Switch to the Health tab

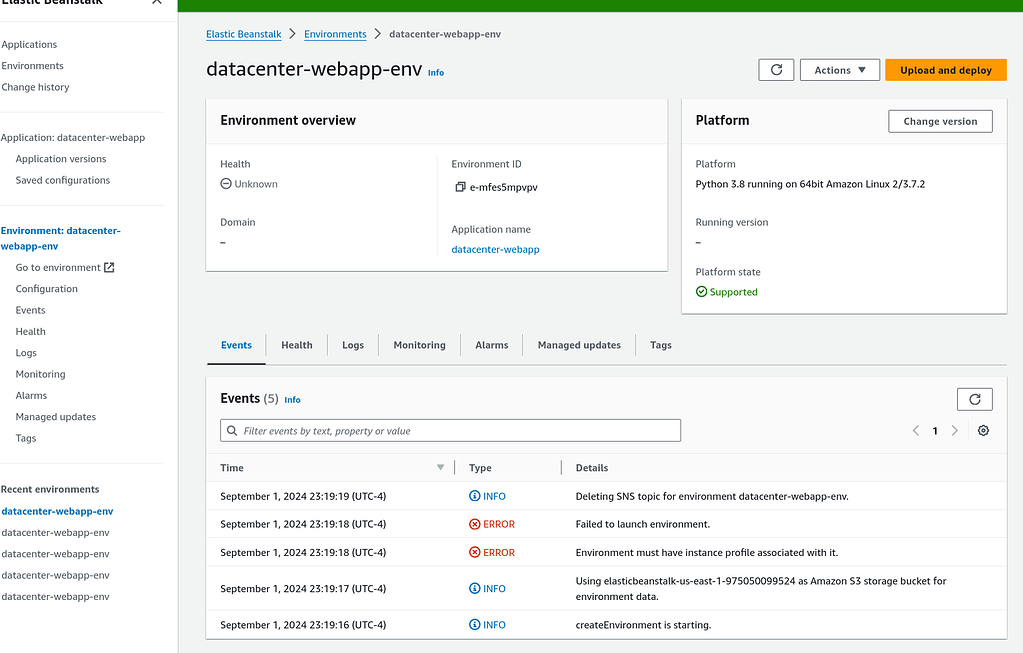coord(297,345)
